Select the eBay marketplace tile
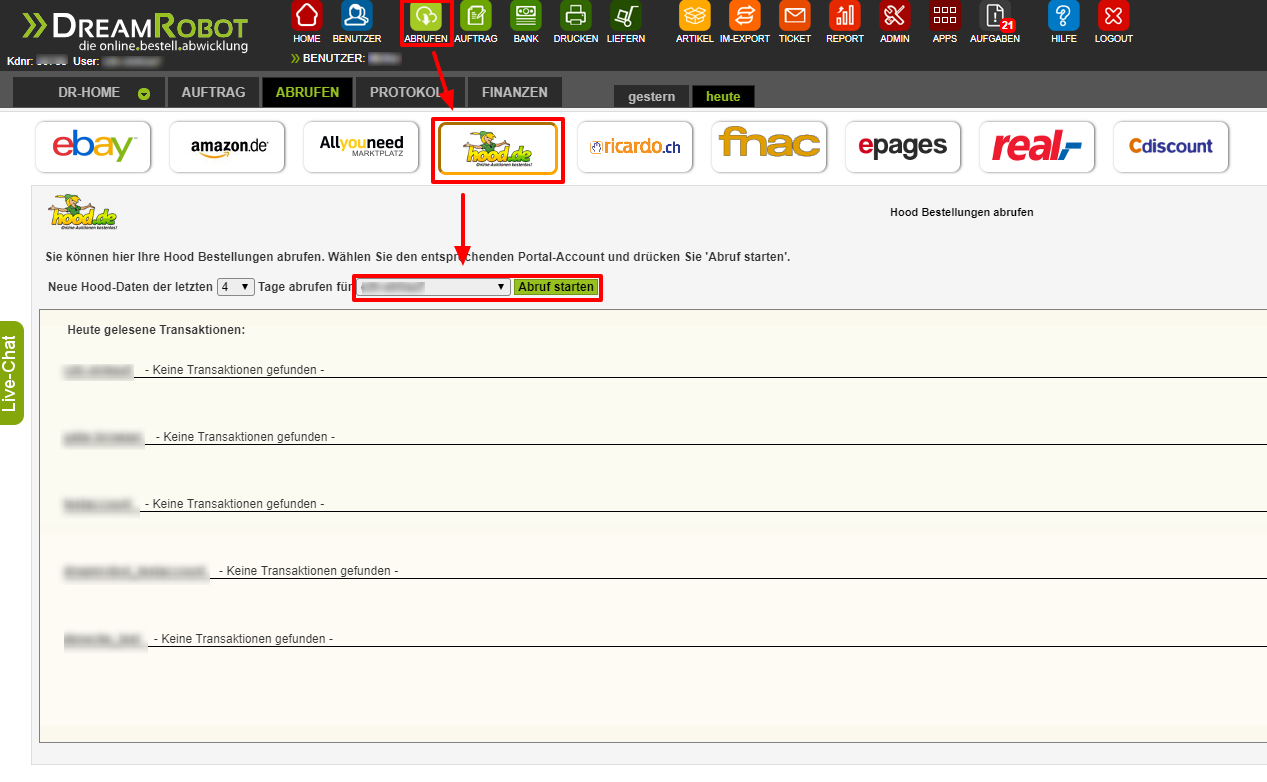The height and width of the screenshot is (782, 1267). 93,147
